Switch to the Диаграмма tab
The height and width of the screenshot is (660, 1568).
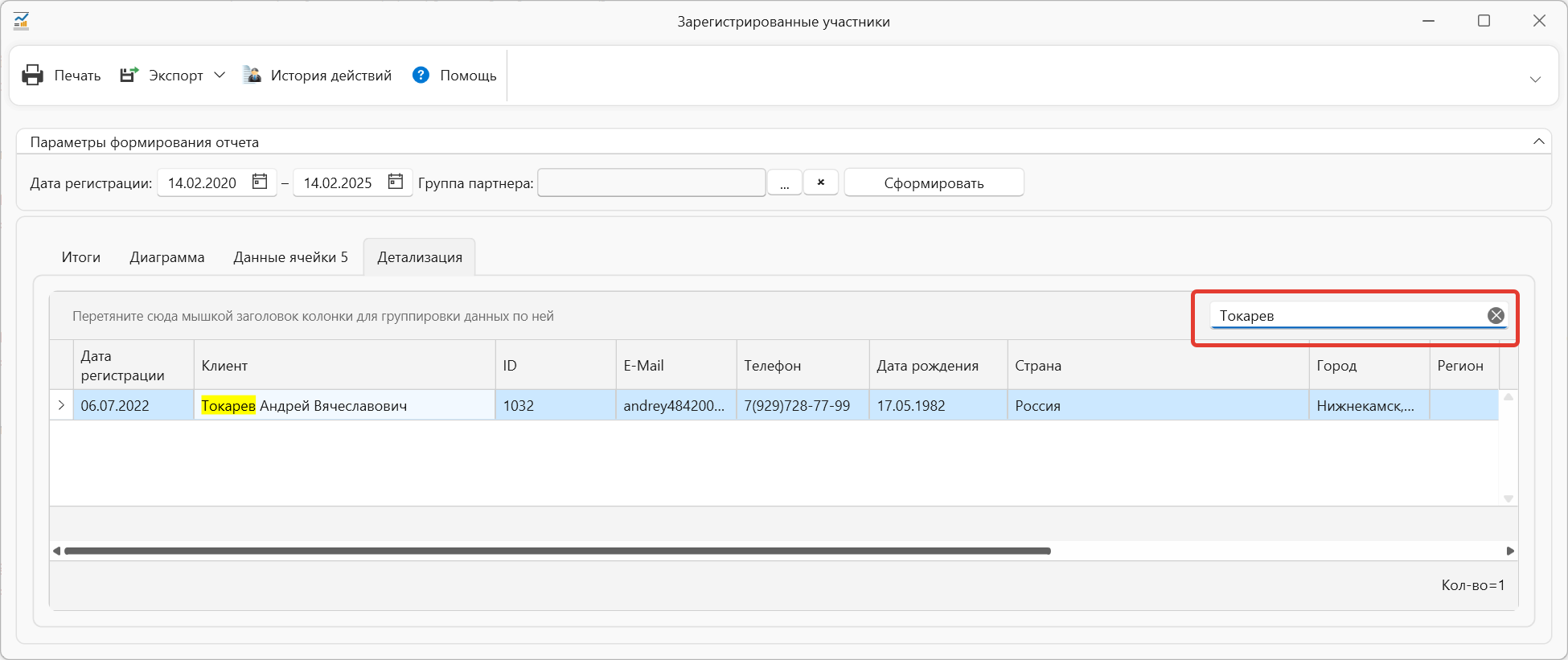click(x=167, y=257)
